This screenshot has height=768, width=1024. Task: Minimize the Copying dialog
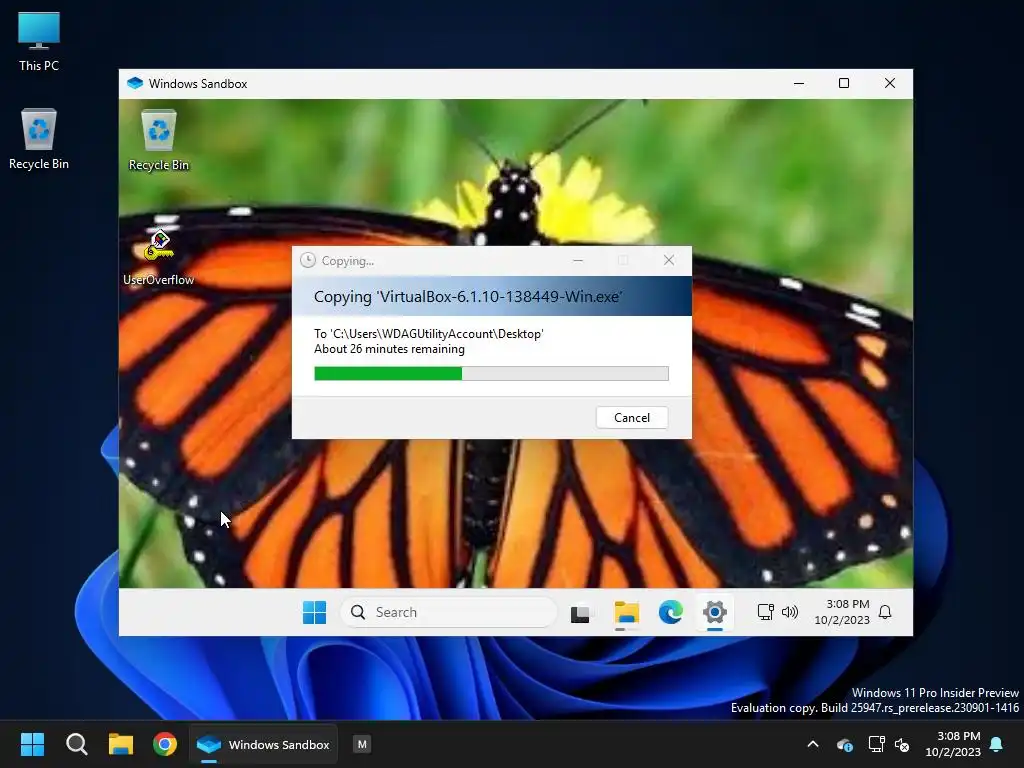[578, 260]
